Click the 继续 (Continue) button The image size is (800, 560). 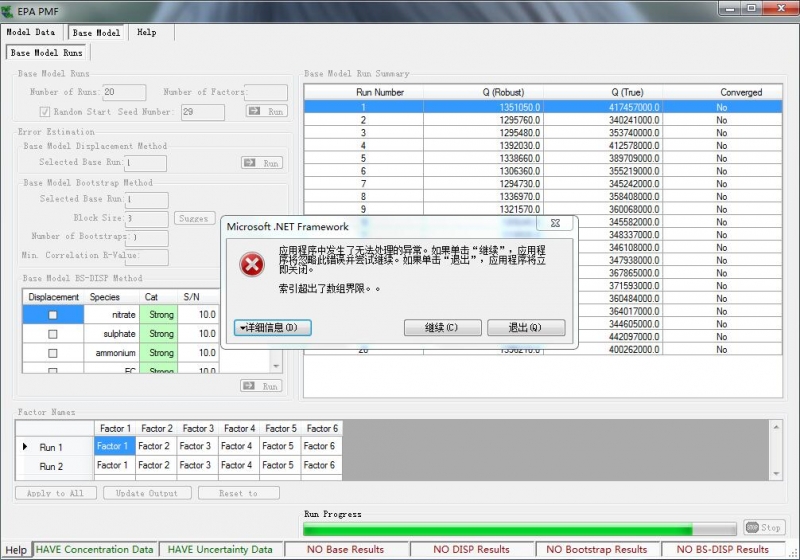click(x=441, y=328)
